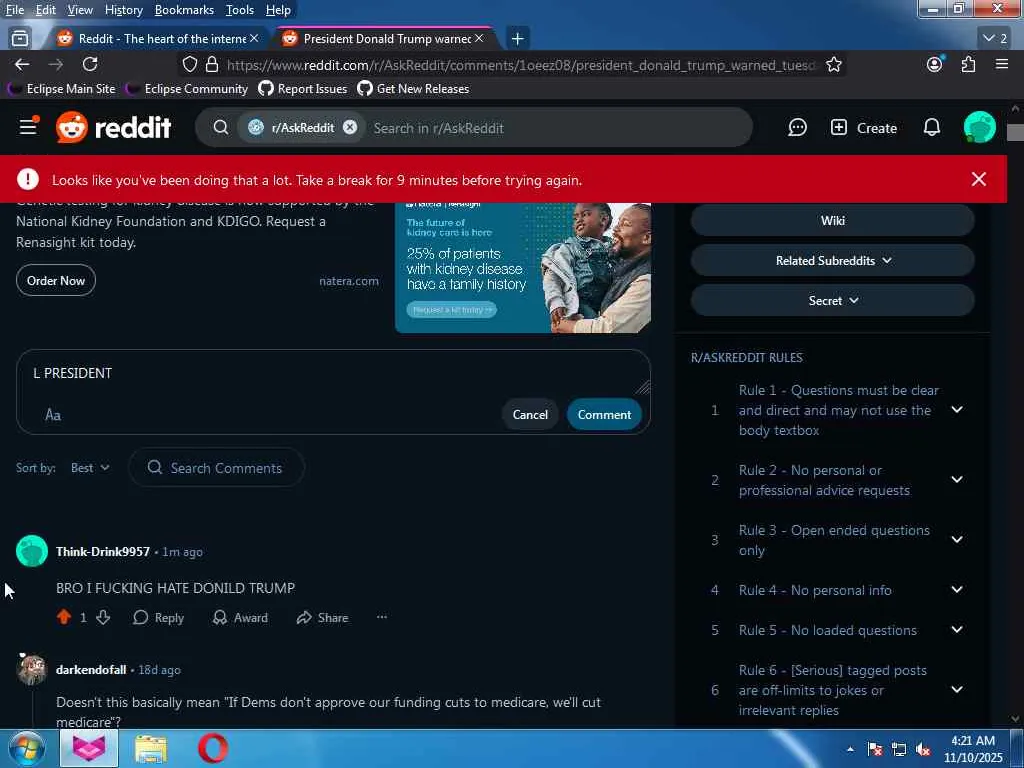Remove the r/AskReddit search filter chip
1024x768 pixels.
[350, 127]
